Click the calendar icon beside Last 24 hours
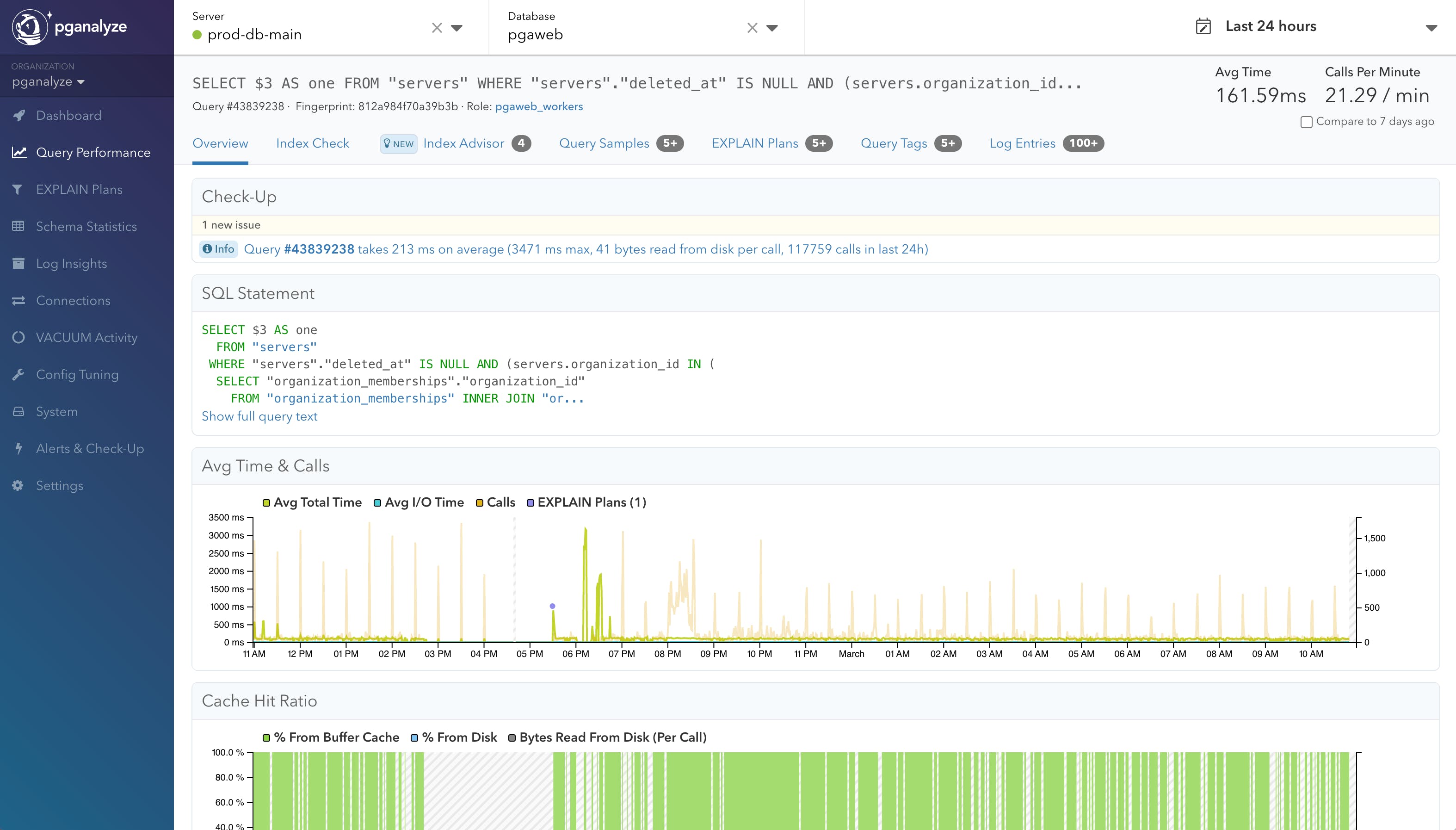The image size is (1456, 830). coord(1203,27)
